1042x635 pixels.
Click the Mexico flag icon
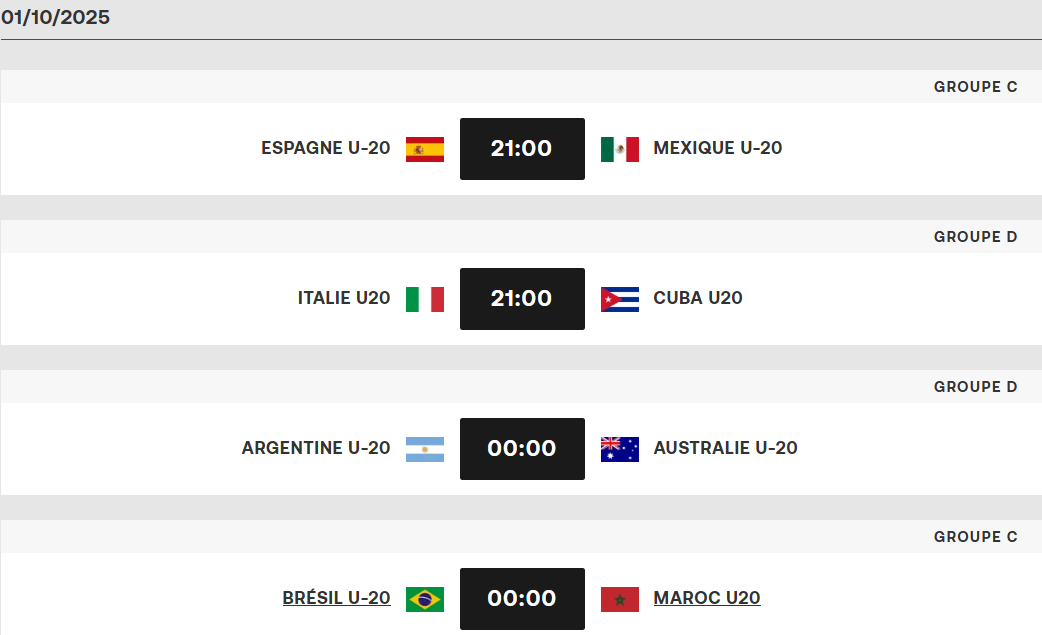coord(620,149)
